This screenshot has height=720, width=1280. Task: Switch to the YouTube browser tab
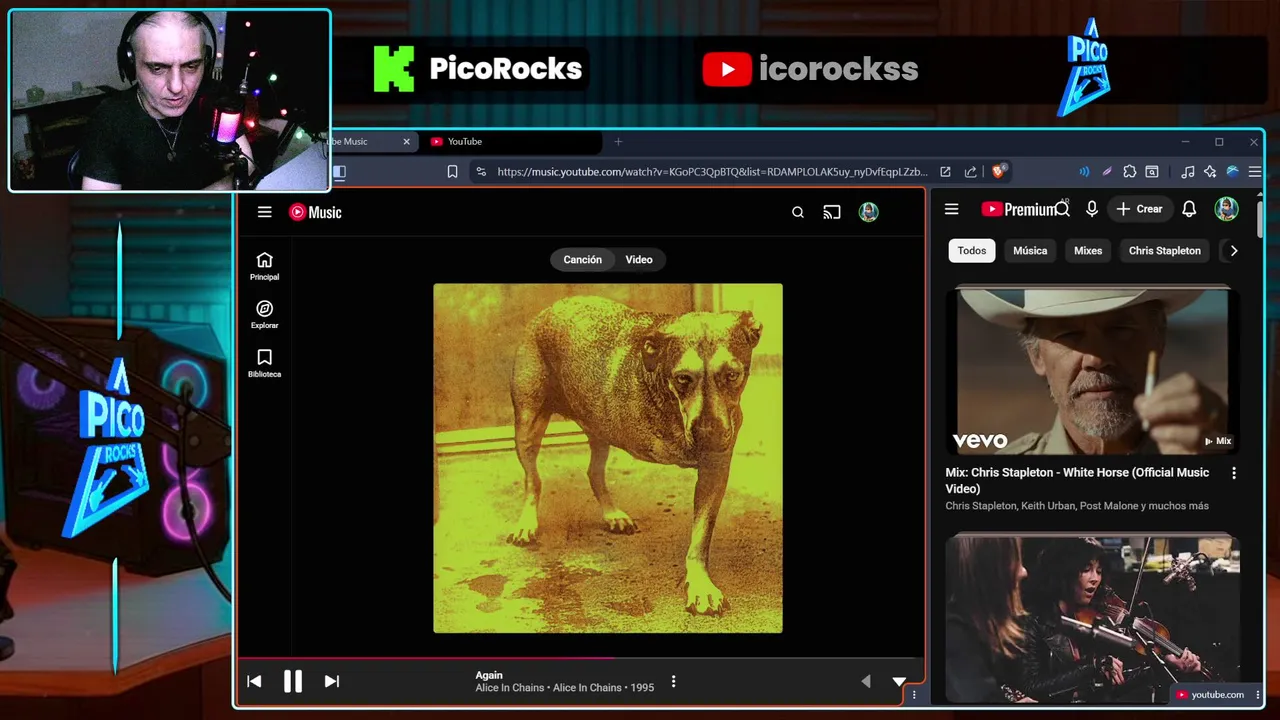[x=510, y=142]
